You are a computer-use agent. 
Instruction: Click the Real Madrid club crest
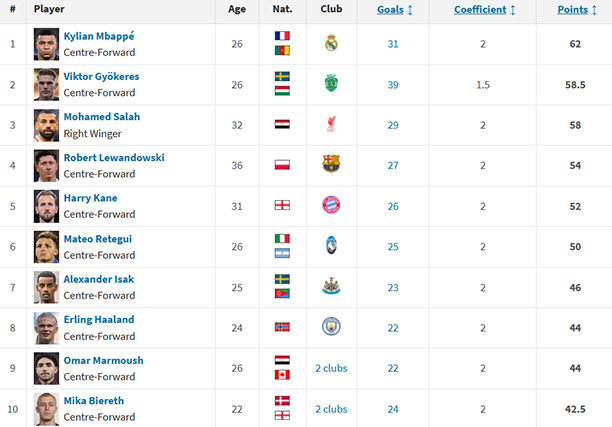(332, 43)
